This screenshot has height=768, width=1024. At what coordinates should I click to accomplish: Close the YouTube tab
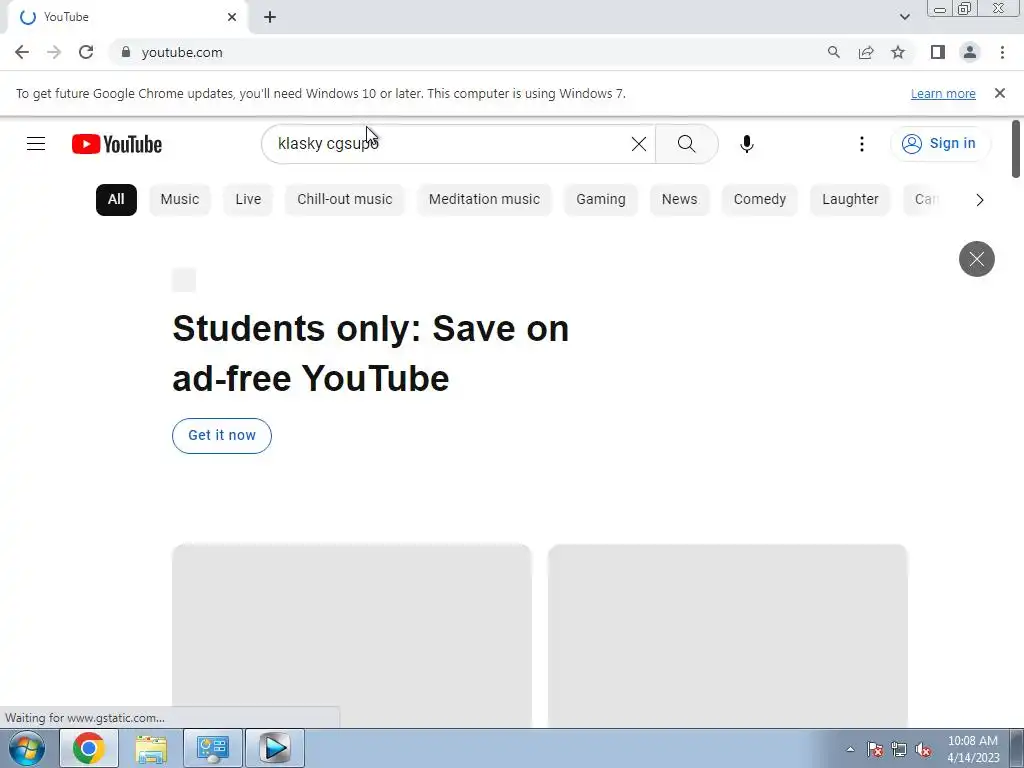[x=232, y=17]
